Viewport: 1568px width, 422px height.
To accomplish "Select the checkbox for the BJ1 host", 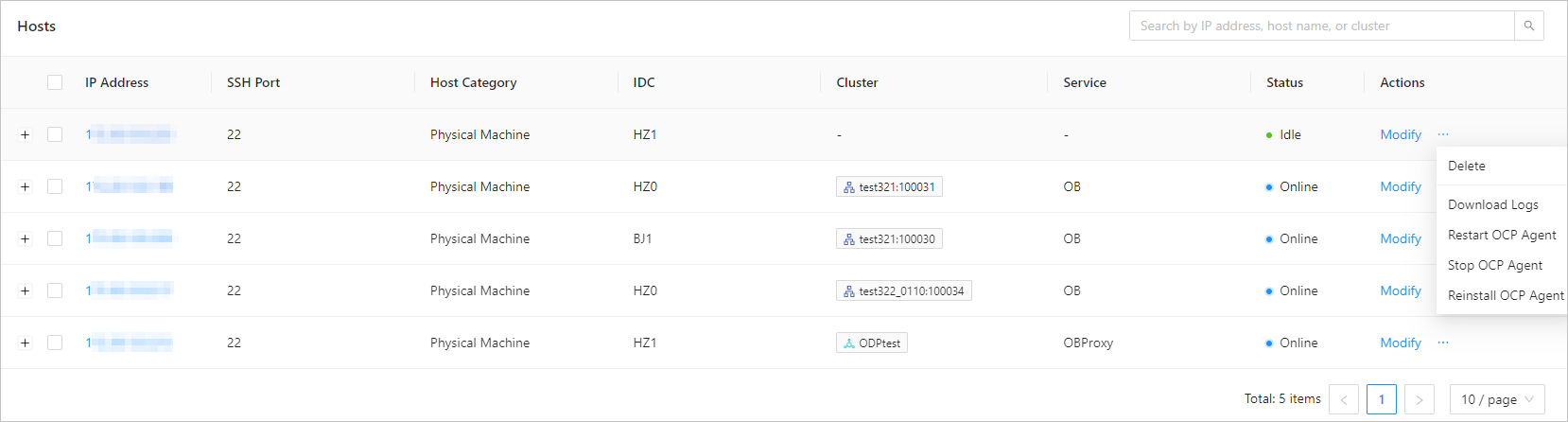I will 55,238.
